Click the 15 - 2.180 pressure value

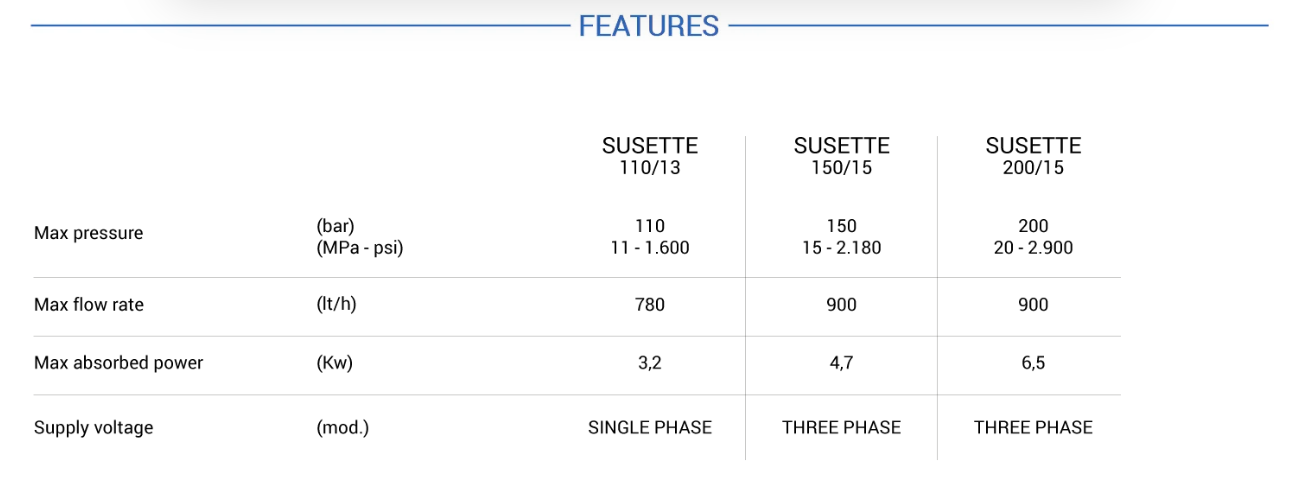point(841,248)
